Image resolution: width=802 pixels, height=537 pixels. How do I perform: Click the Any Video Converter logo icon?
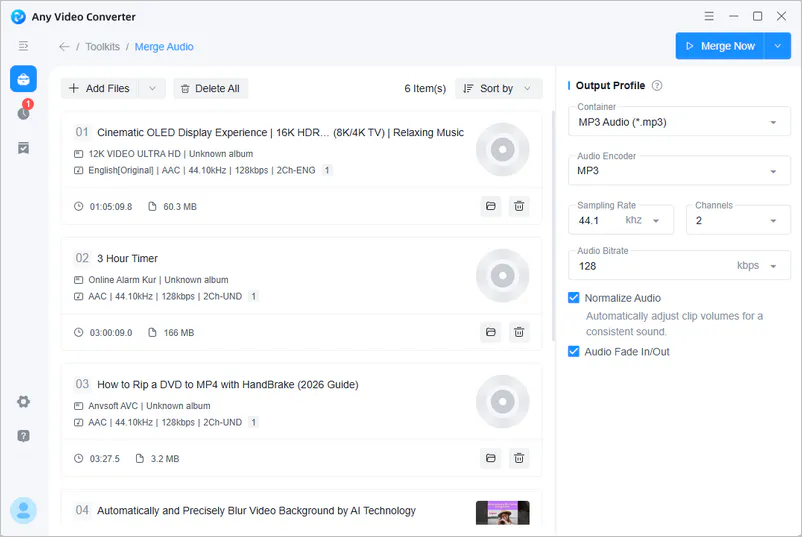18,16
